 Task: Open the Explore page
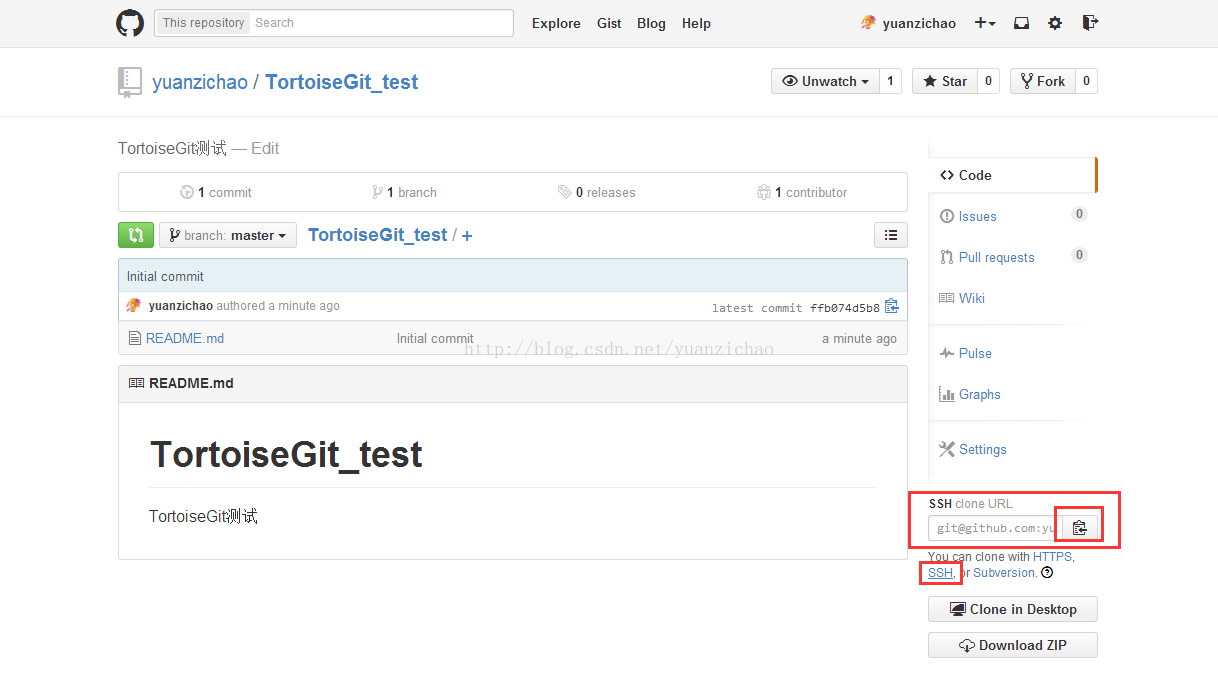[556, 23]
